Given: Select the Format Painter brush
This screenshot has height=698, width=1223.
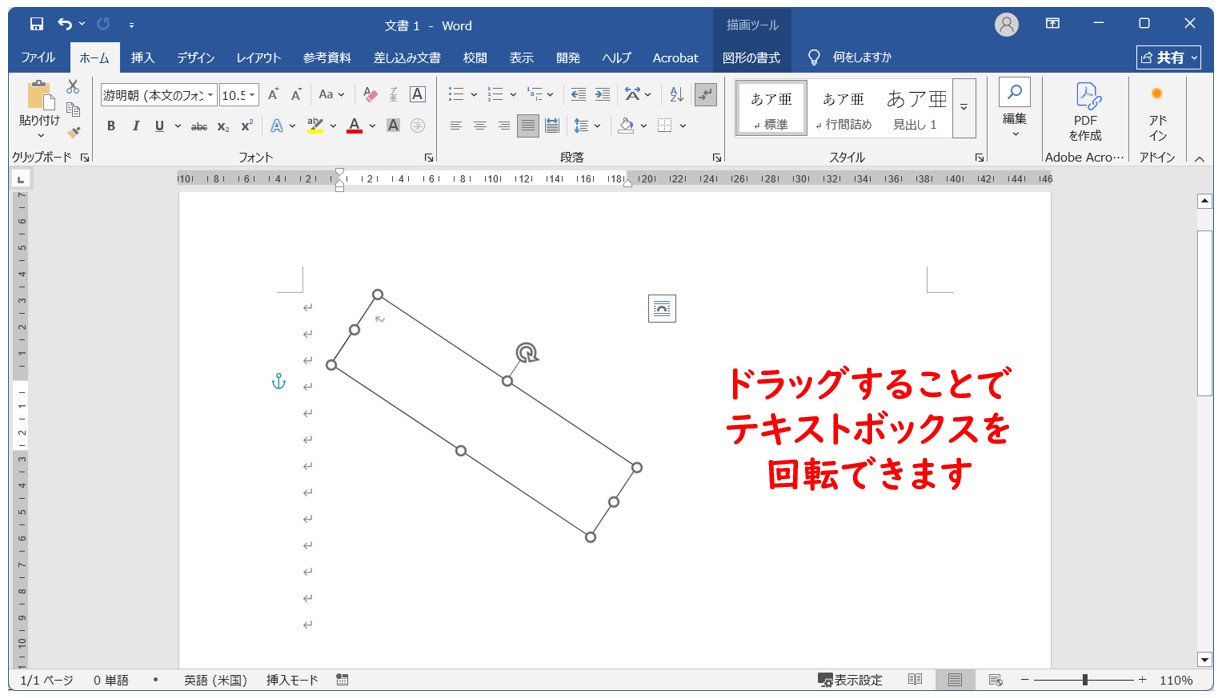Looking at the screenshot, I should point(73,132).
